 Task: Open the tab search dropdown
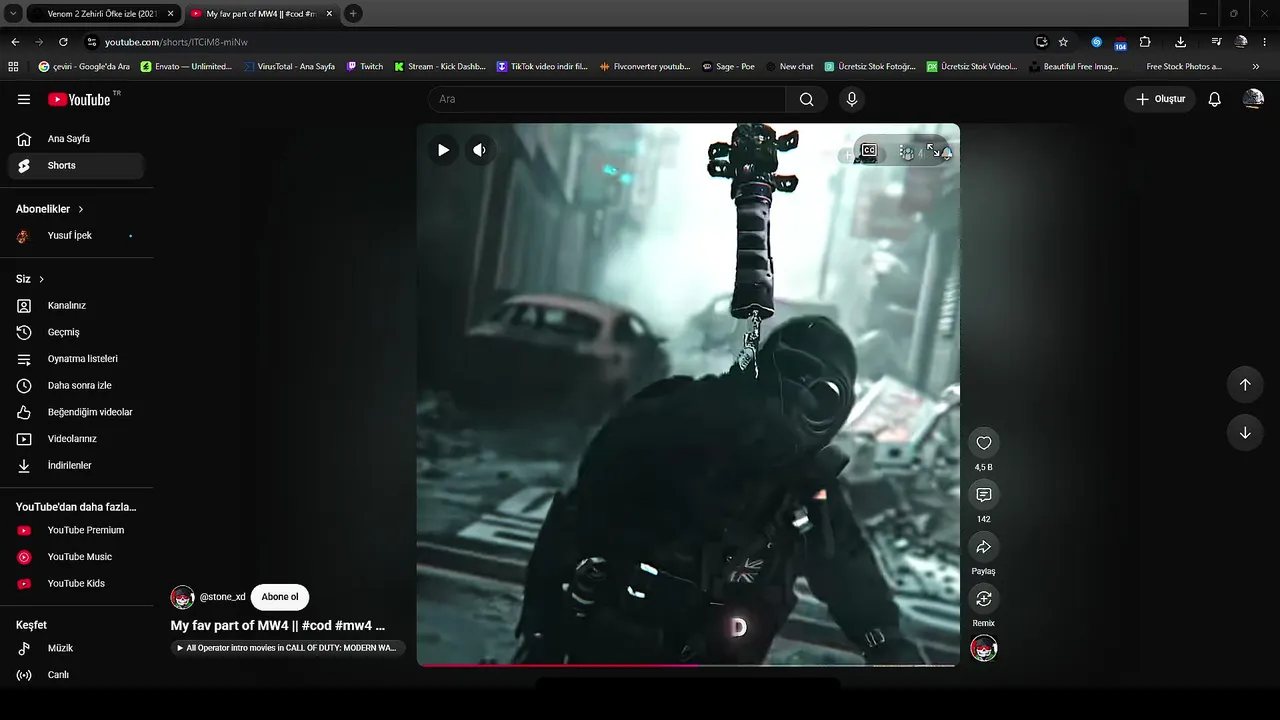click(14, 14)
